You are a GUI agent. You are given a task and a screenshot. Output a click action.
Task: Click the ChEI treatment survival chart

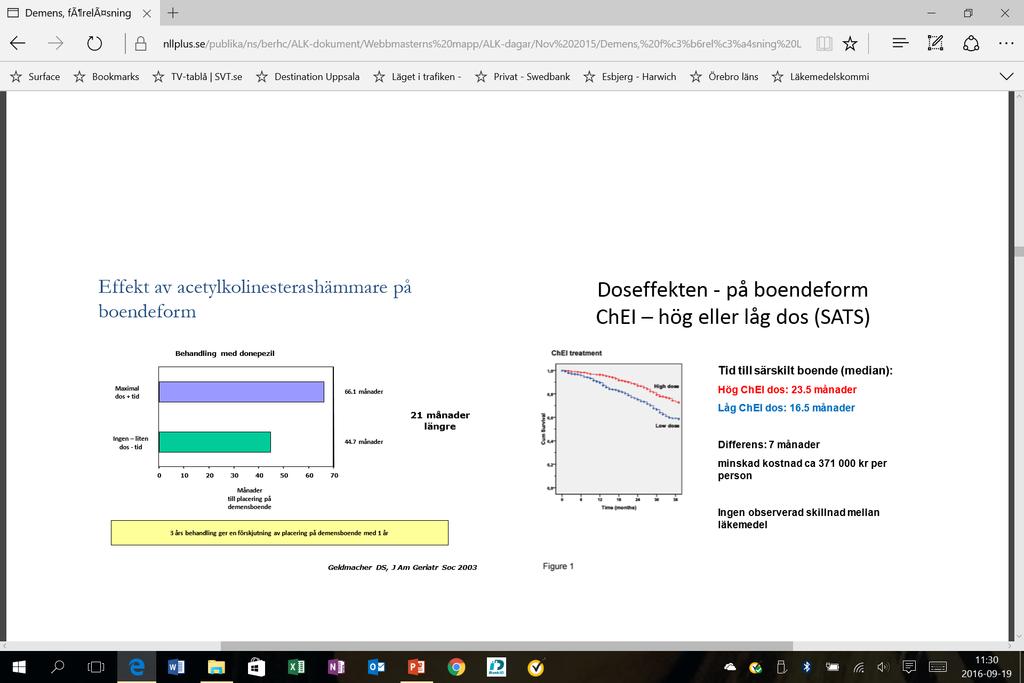point(611,431)
